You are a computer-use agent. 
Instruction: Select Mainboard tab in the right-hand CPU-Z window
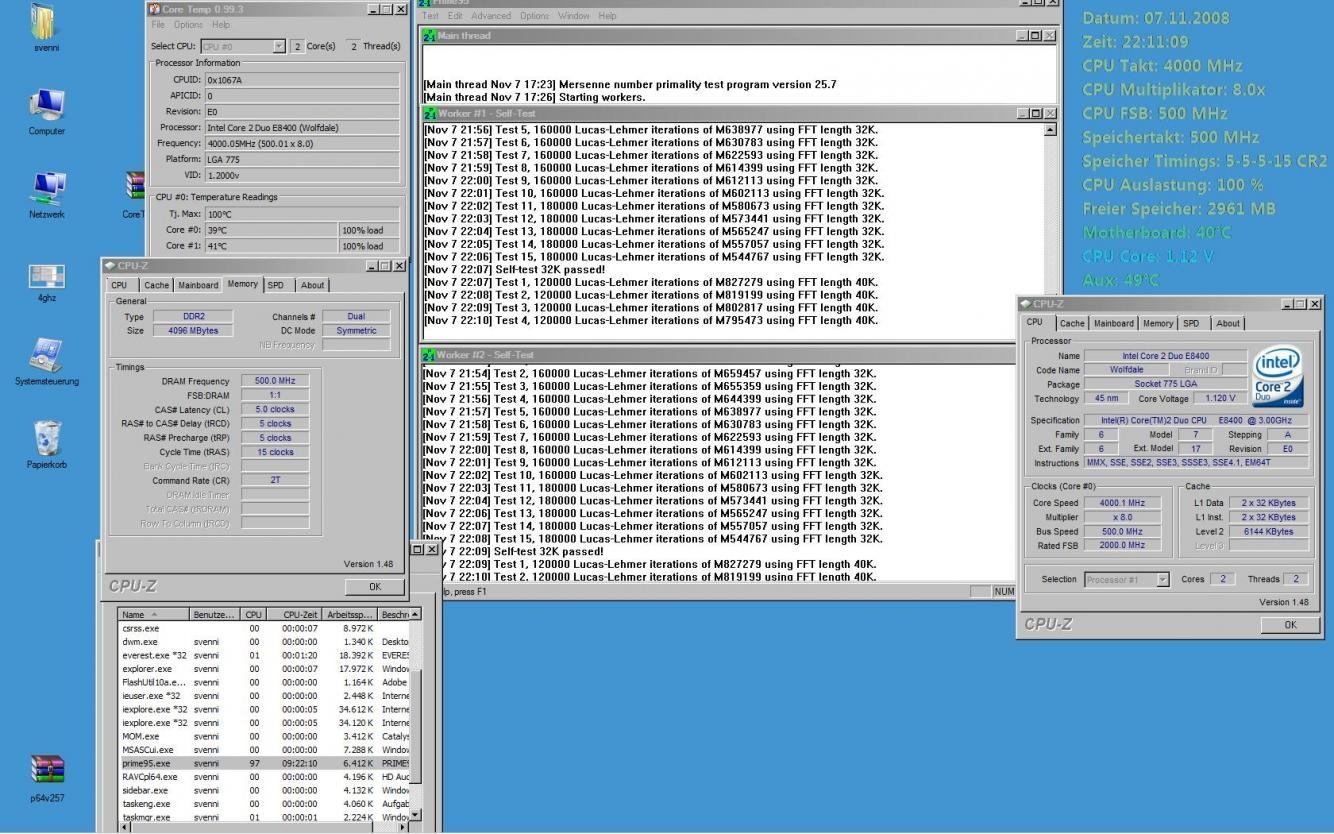point(1113,323)
